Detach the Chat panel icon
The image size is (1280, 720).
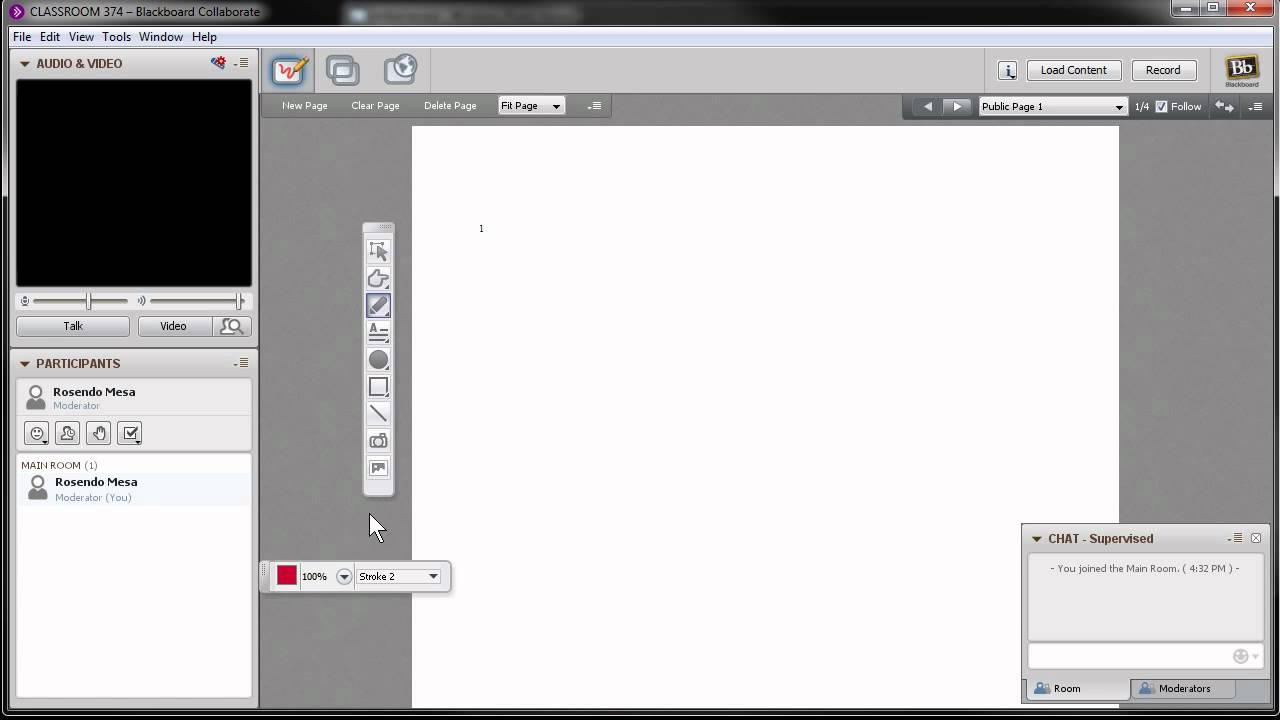click(1256, 538)
